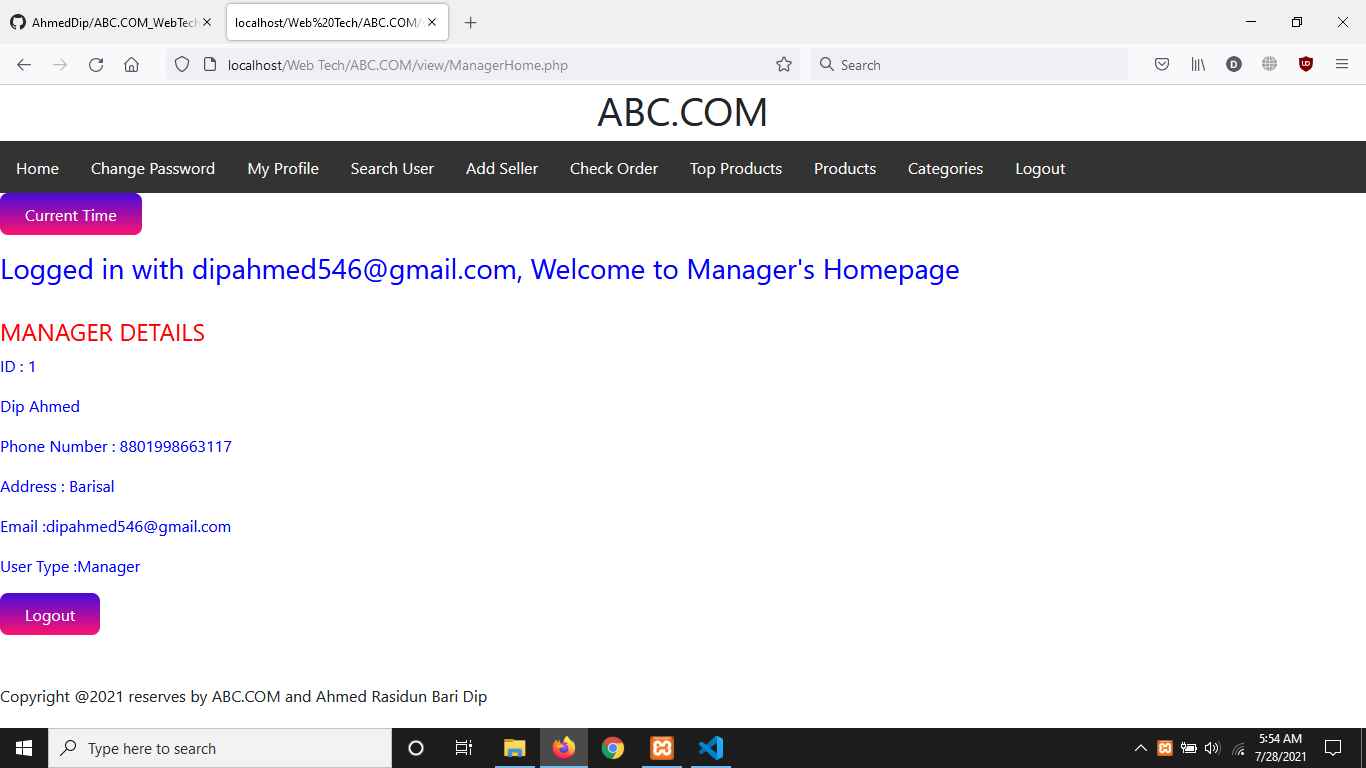The image size is (1366, 768).
Task: Select the Change Password menu item
Action: point(152,168)
